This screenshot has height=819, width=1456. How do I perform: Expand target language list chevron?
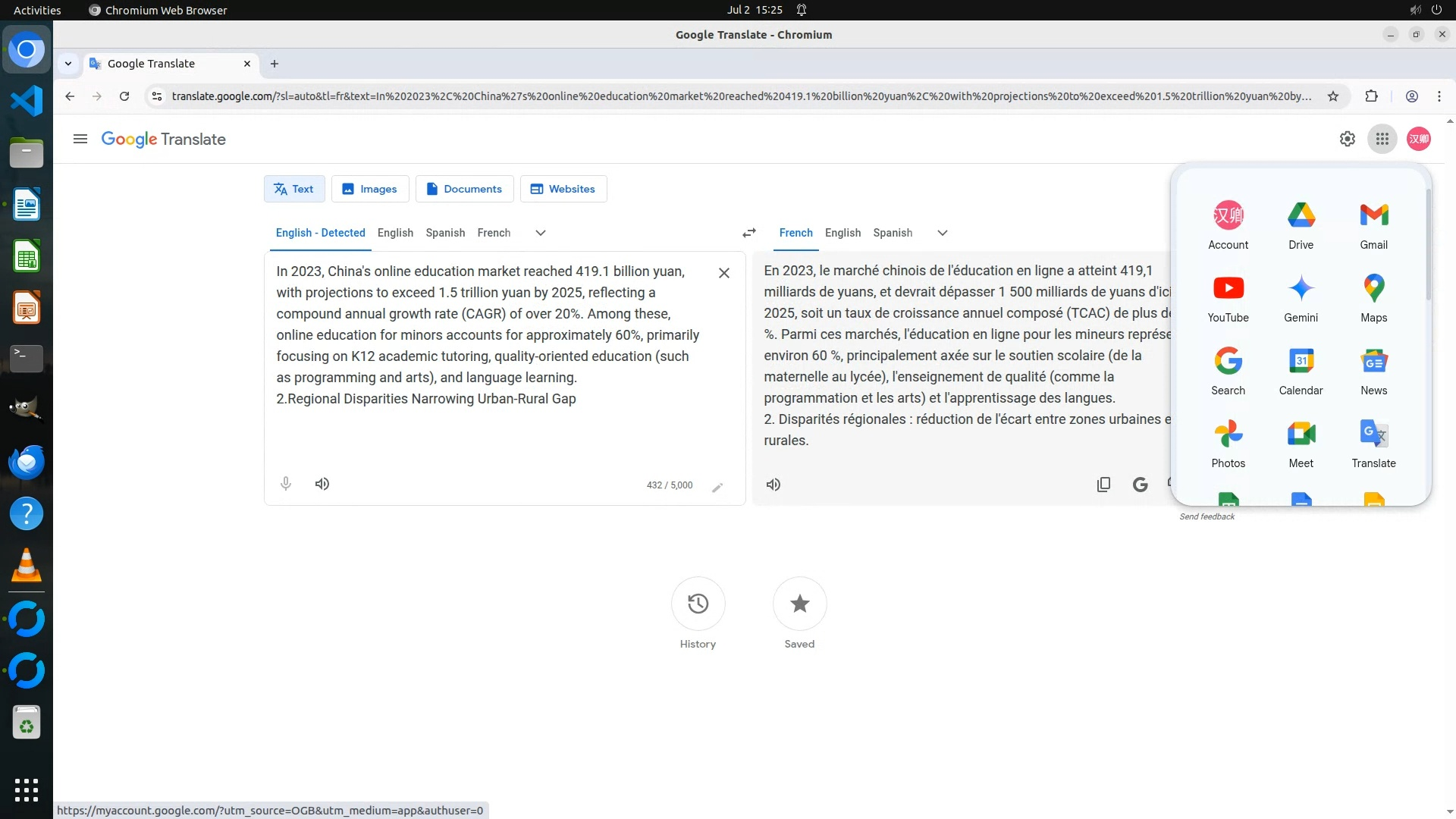(x=943, y=233)
